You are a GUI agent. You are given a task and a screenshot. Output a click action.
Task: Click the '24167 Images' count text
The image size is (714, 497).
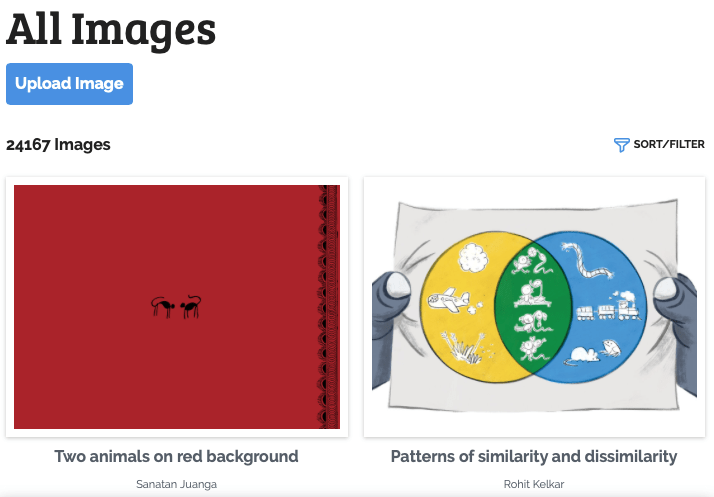(58, 145)
